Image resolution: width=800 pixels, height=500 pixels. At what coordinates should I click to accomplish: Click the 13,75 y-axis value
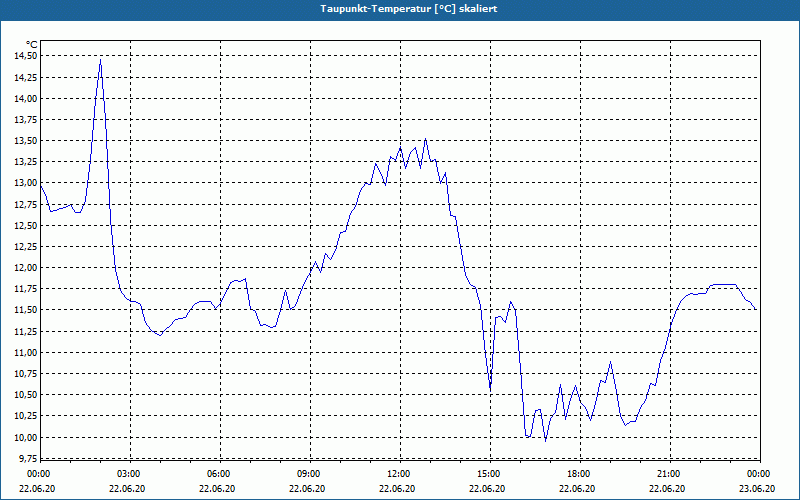[x=26, y=120]
